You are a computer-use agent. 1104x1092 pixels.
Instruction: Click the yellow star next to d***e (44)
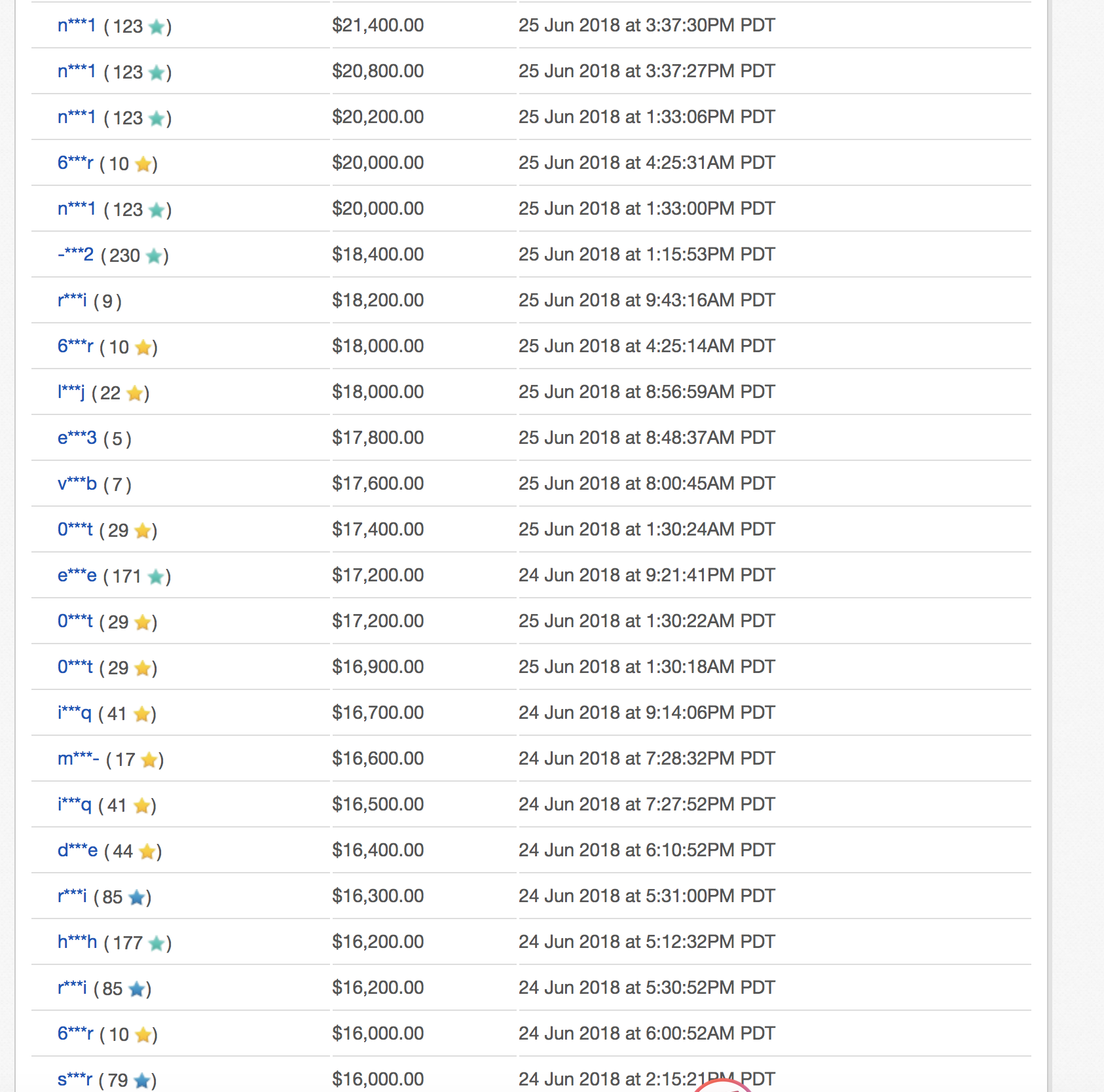[x=147, y=852]
